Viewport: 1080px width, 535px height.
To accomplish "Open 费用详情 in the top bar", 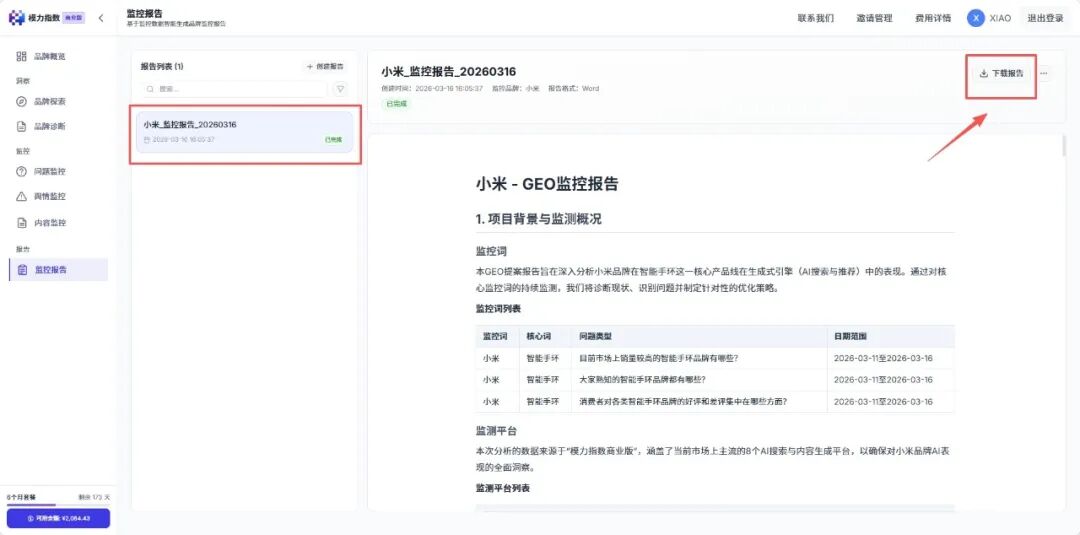I will pos(933,19).
